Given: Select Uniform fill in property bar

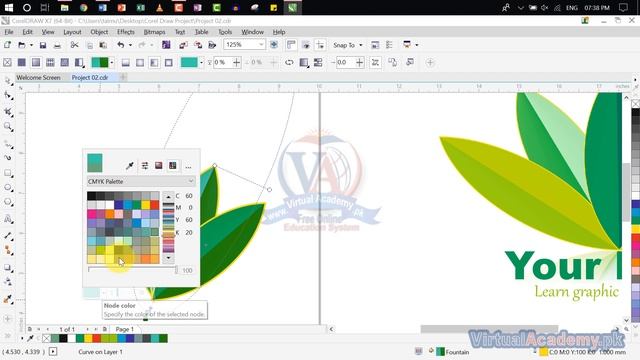Looking at the screenshot, I should pos(22,62).
